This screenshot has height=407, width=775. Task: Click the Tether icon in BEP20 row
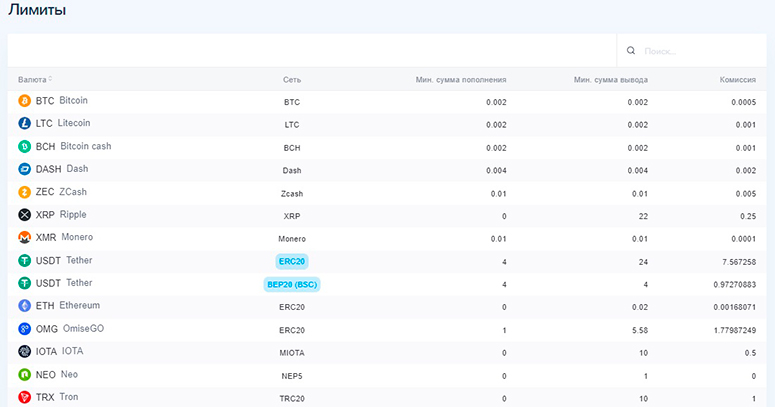[x=24, y=283]
